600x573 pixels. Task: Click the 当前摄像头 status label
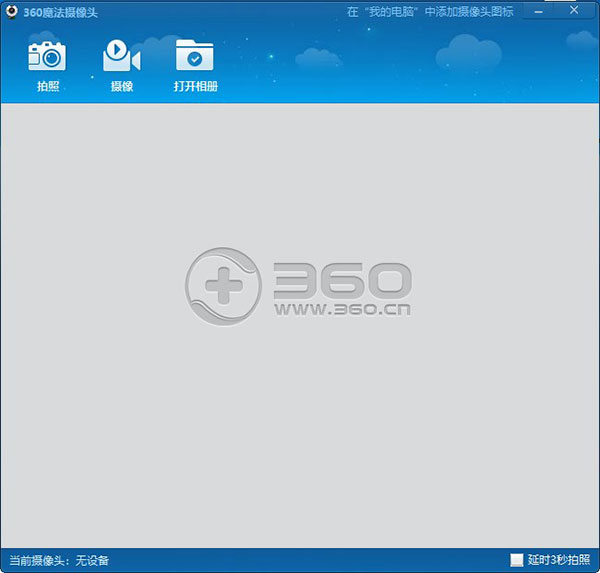38,560
